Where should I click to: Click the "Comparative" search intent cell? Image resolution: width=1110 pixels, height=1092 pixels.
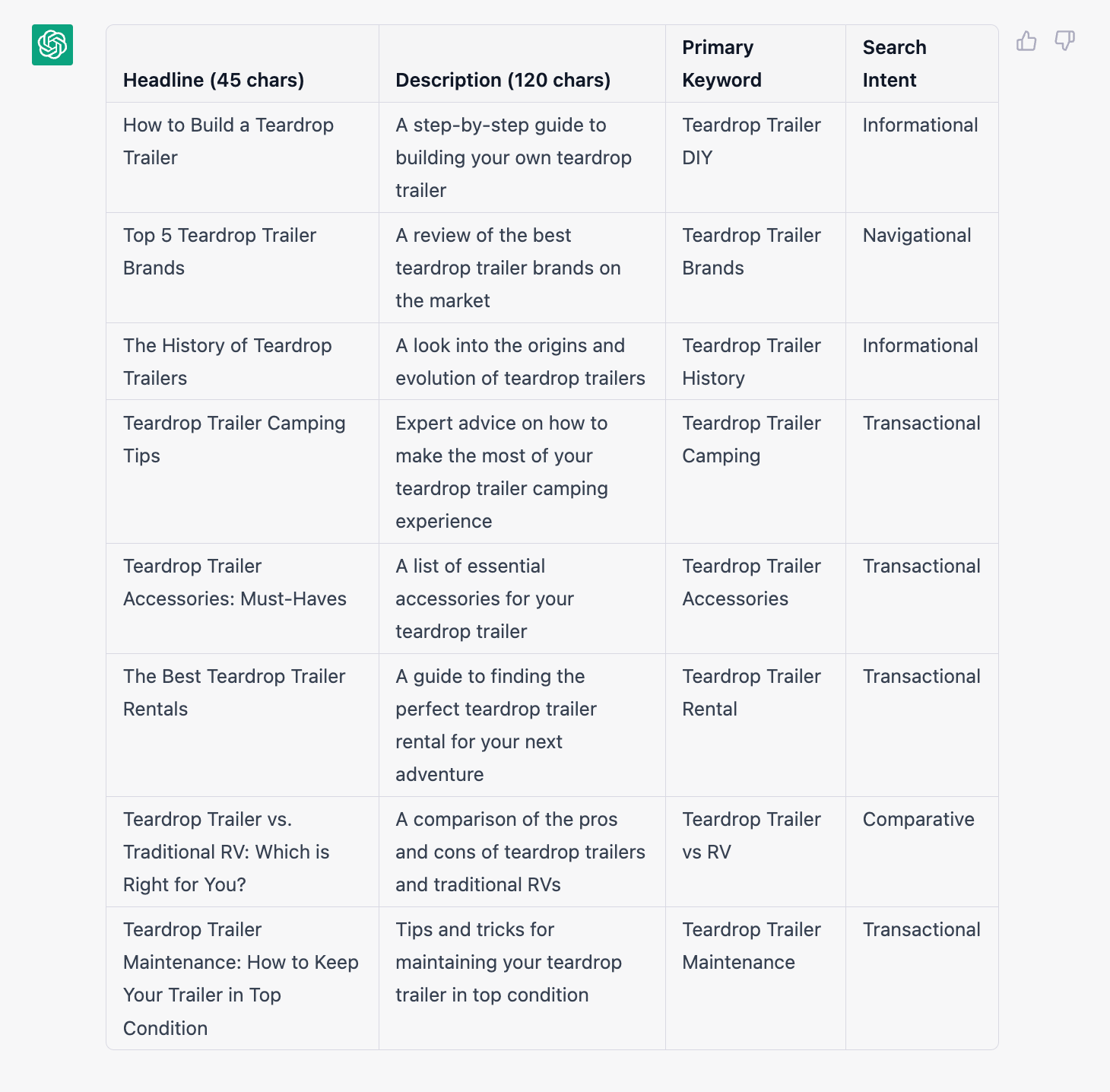[918, 820]
